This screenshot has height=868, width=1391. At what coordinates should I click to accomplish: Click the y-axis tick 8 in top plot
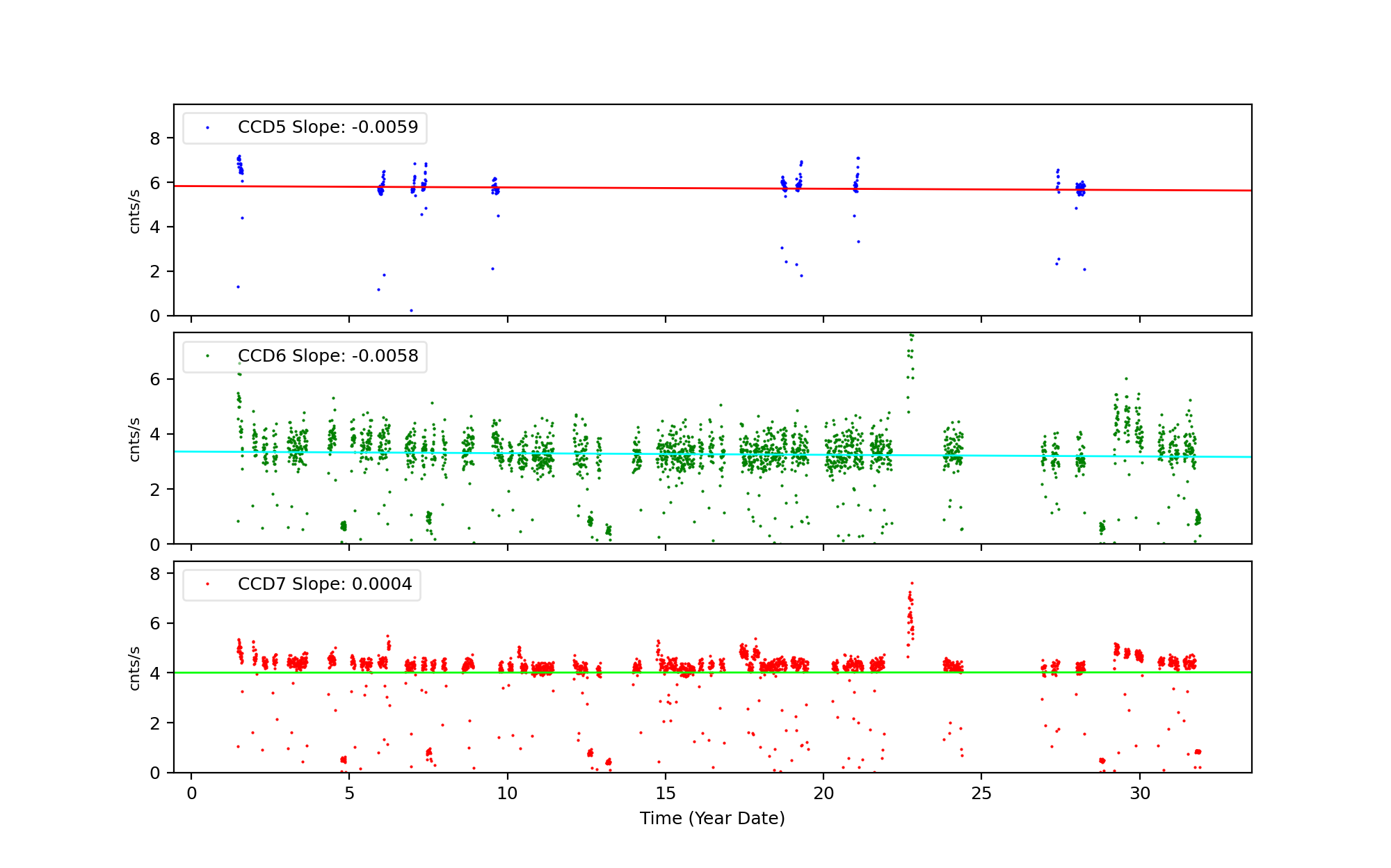155,138
